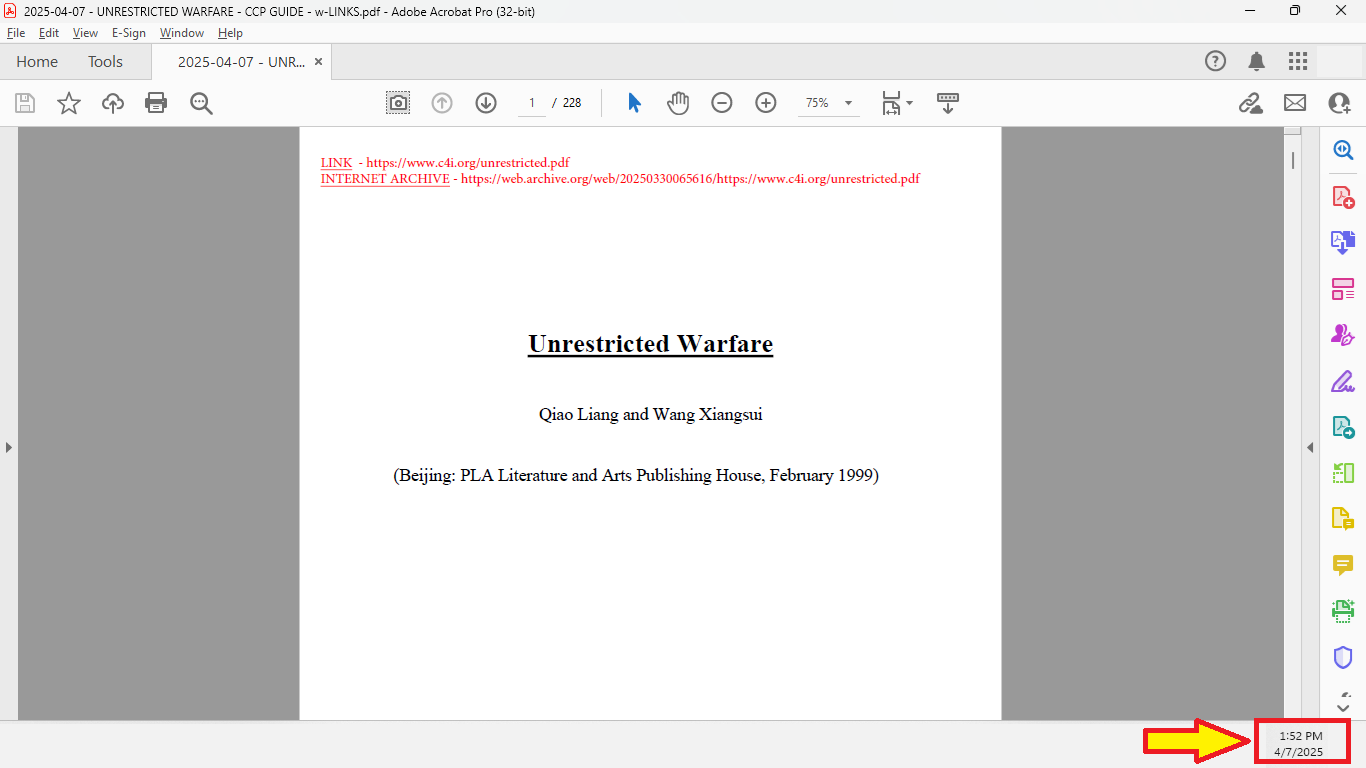Click the share with others person icon
This screenshot has width=1366, height=768.
(1339, 103)
